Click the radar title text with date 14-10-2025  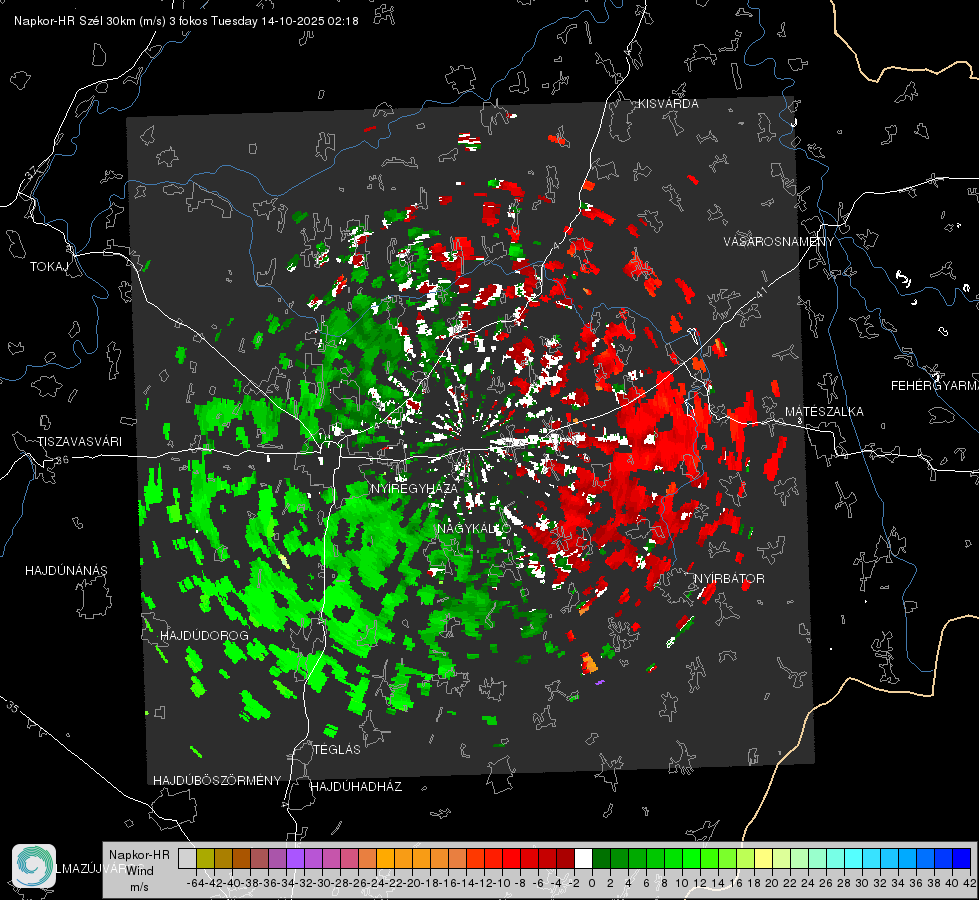click(x=186, y=21)
